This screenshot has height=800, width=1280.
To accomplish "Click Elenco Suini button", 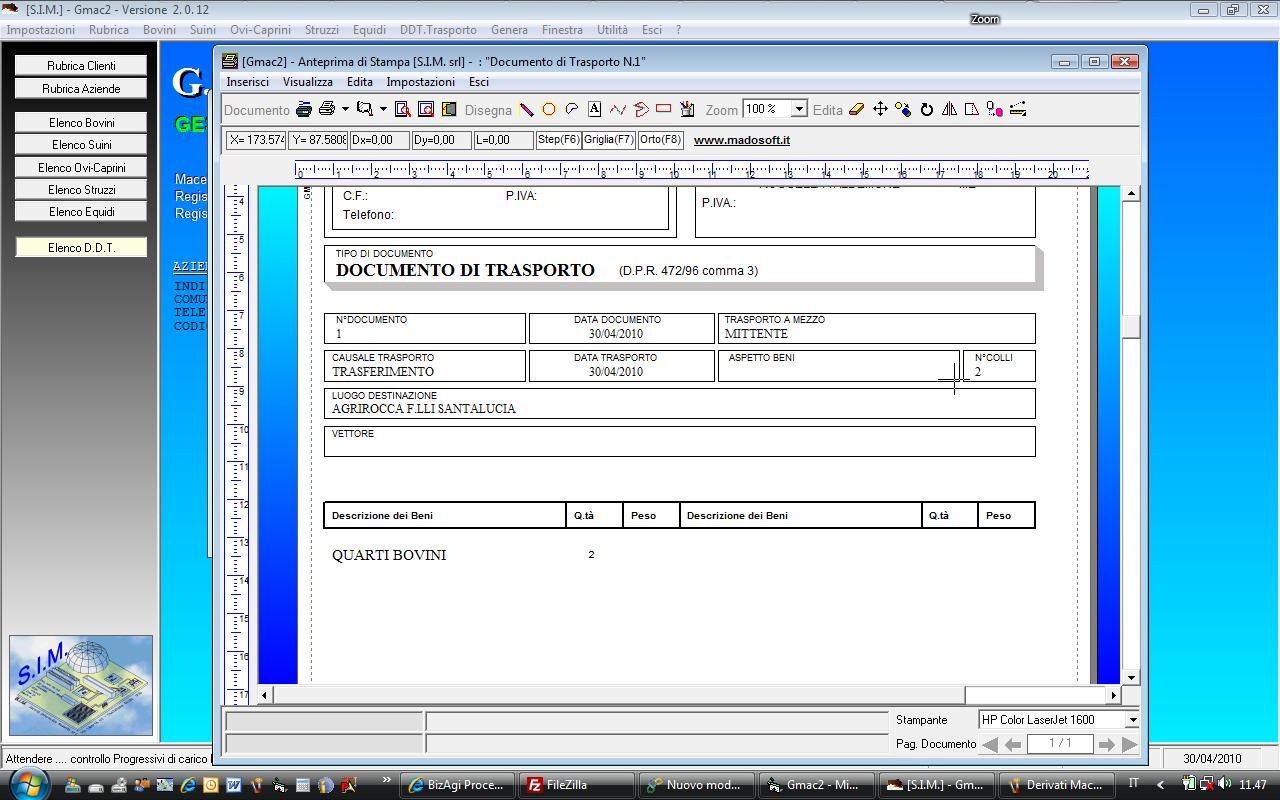I will click(x=81, y=145).
